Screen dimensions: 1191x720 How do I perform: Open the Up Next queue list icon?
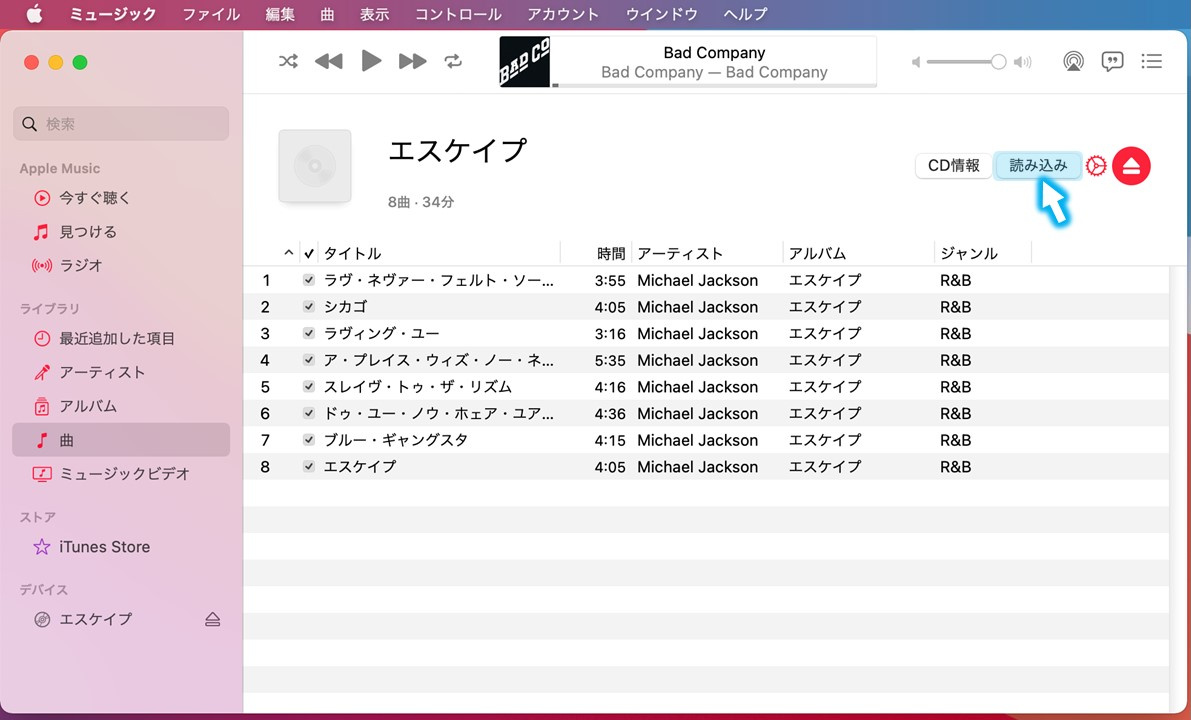(x=1152, y=62)
